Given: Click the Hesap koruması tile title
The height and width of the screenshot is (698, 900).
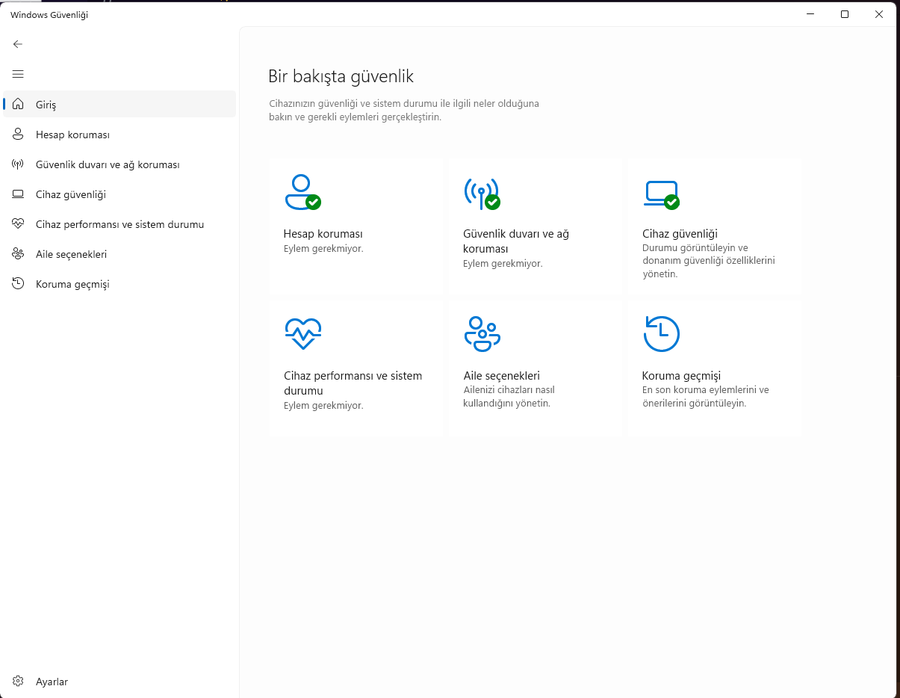Looking at the screenshot, I should (x=323, y=234).
